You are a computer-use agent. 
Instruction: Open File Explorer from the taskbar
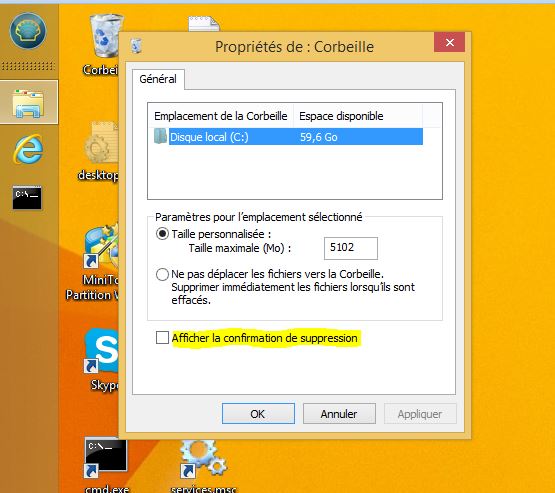point(28,102)
